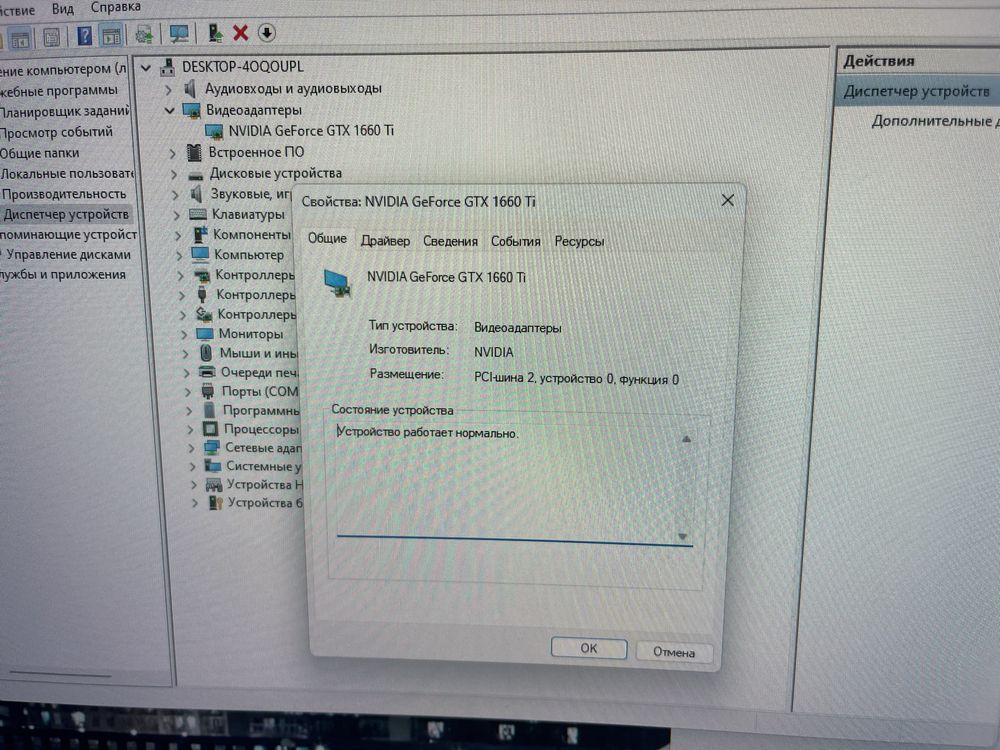Viewport: 1000px width, 750px height.
Task: Click the port icon beside Порты (COM
Action: [x=208, y=391]
